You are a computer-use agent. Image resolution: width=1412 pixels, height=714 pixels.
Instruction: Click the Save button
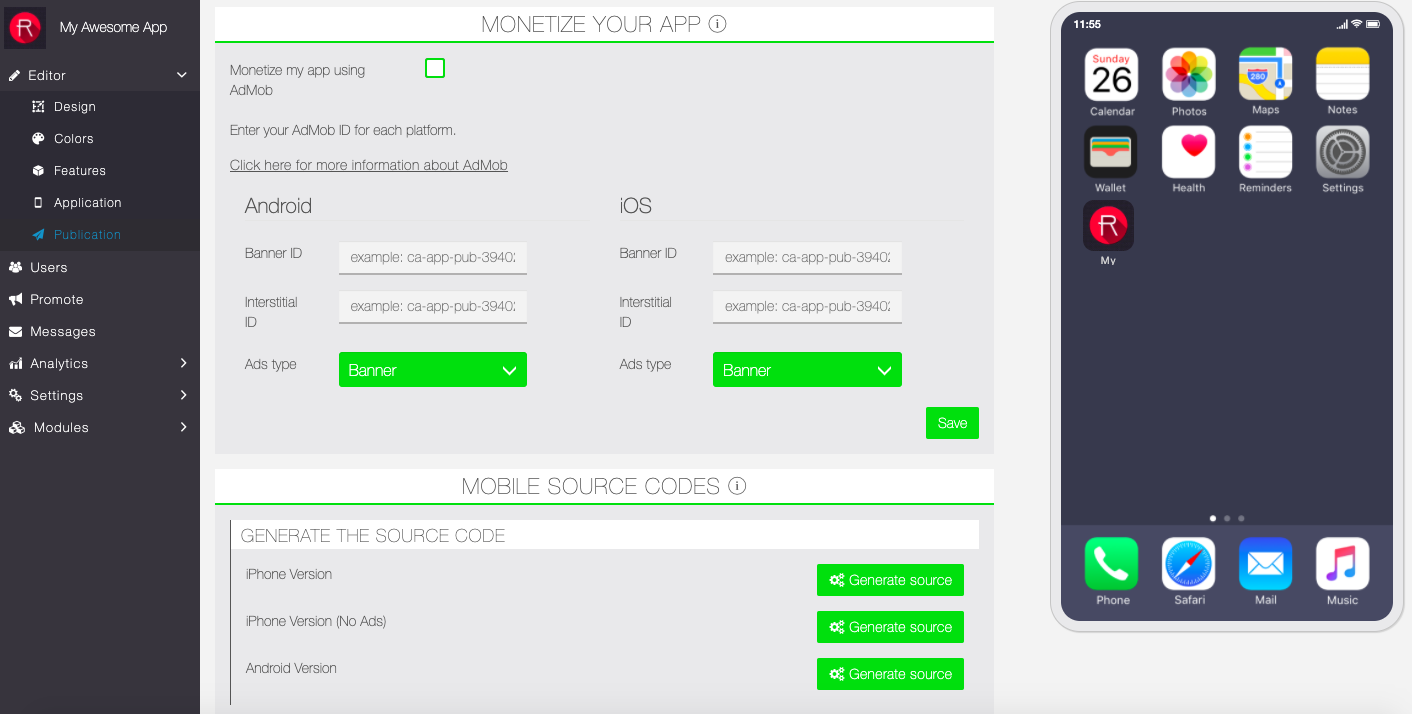952,423
